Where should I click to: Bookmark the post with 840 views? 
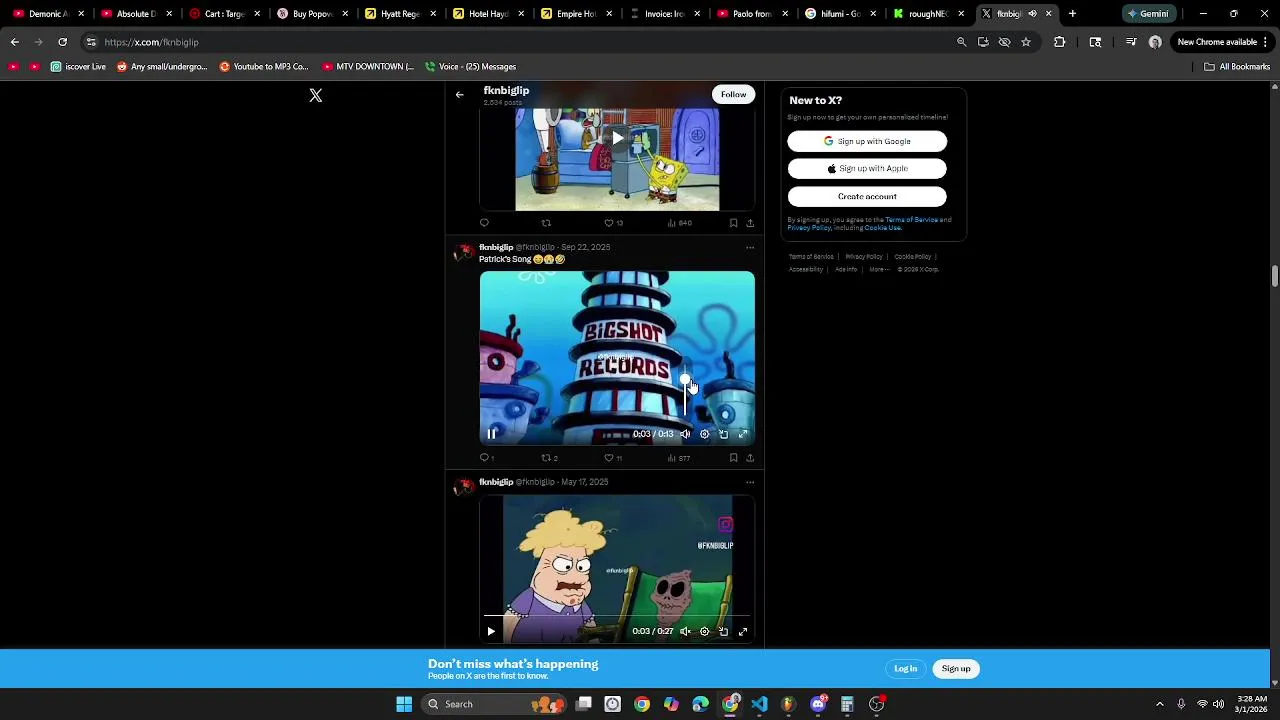733,223
